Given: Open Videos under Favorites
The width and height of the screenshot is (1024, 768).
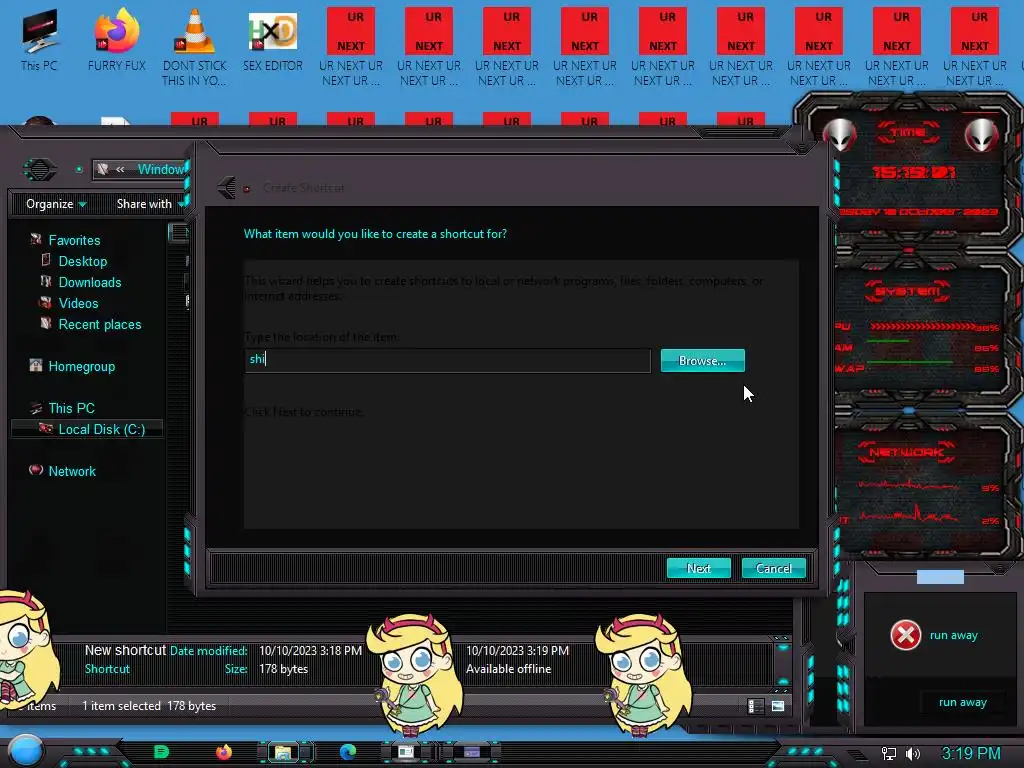Looking at the screenshot, I should pos(78,303).
